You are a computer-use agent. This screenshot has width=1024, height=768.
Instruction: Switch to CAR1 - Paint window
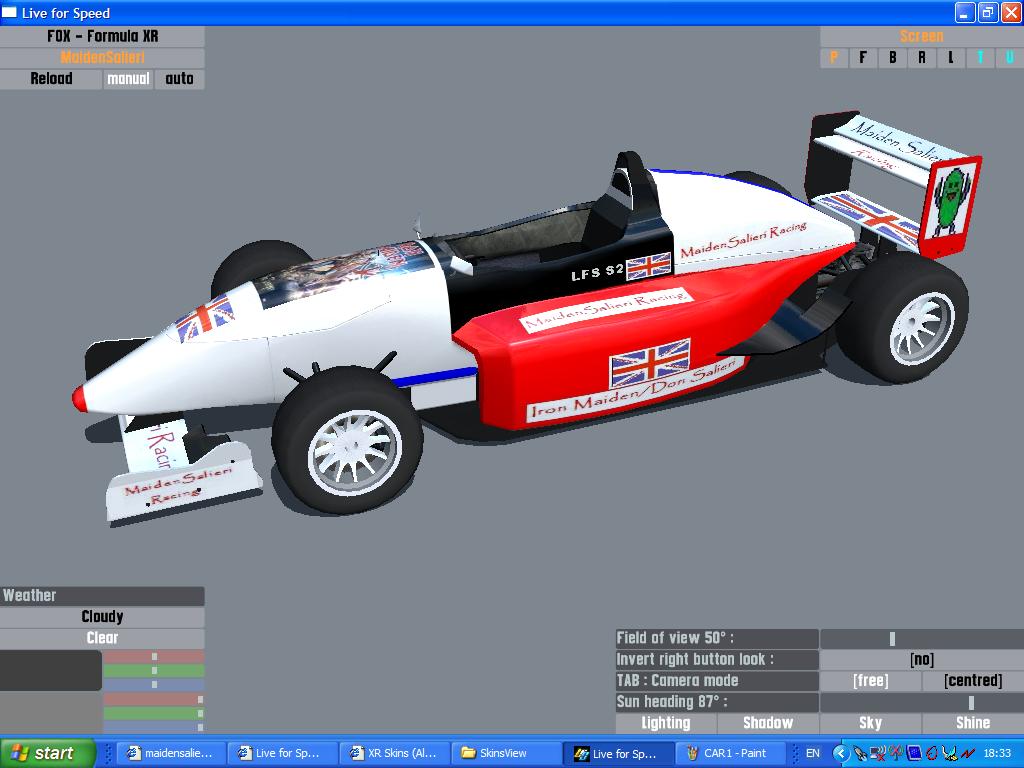[730, 753]
